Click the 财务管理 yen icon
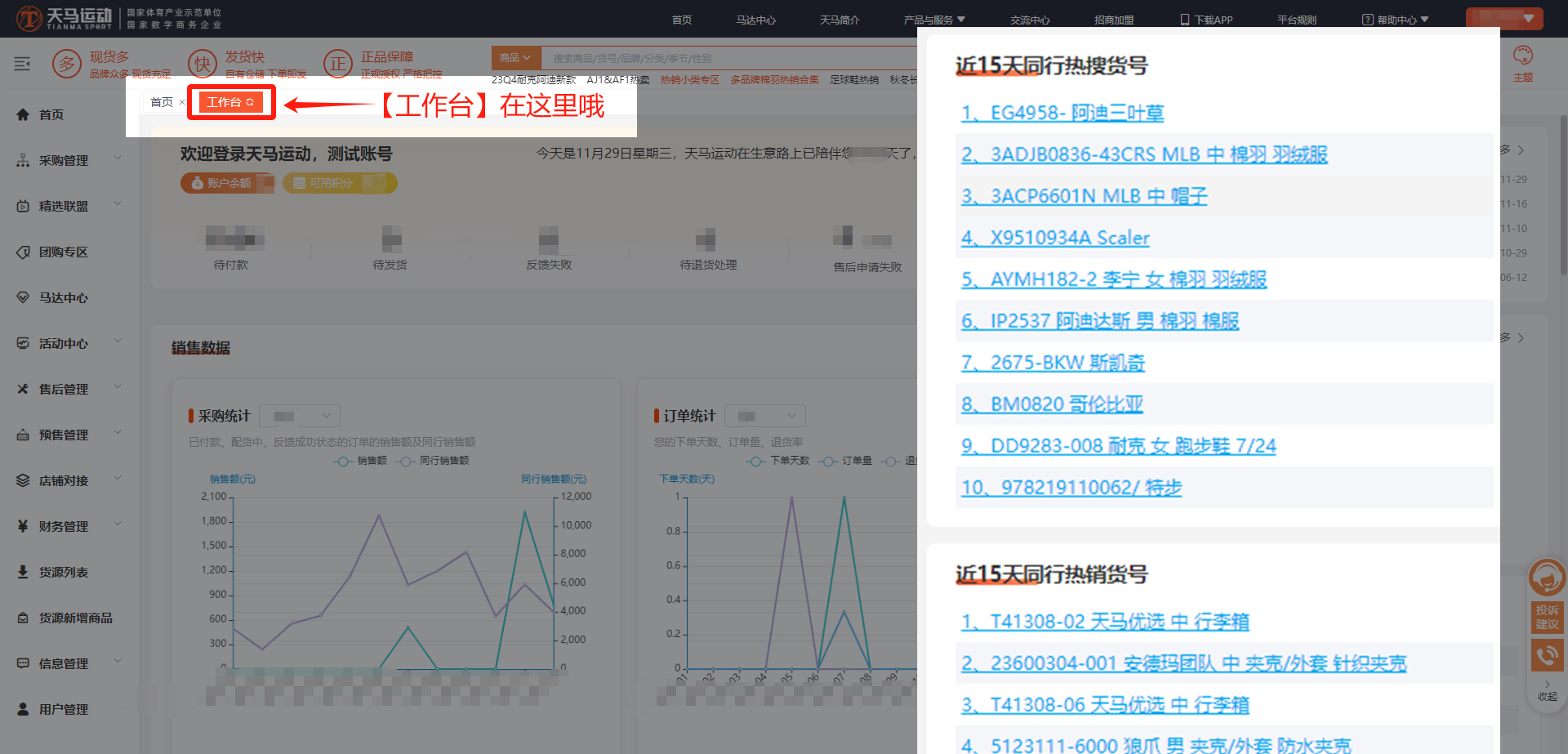The width and height of the screenshot is (1568, 754). click(23, 526)
